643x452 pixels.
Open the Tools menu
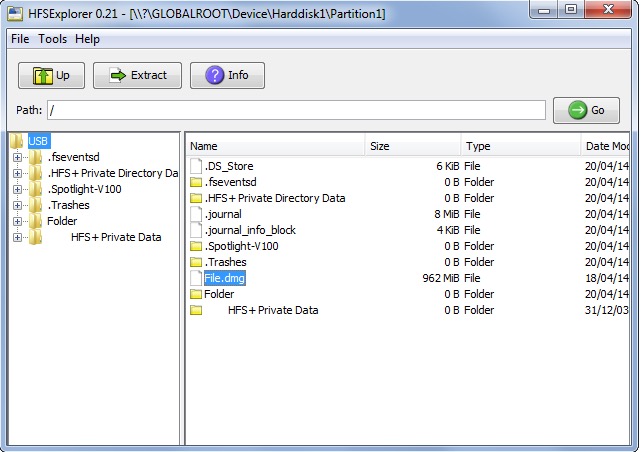52,39
